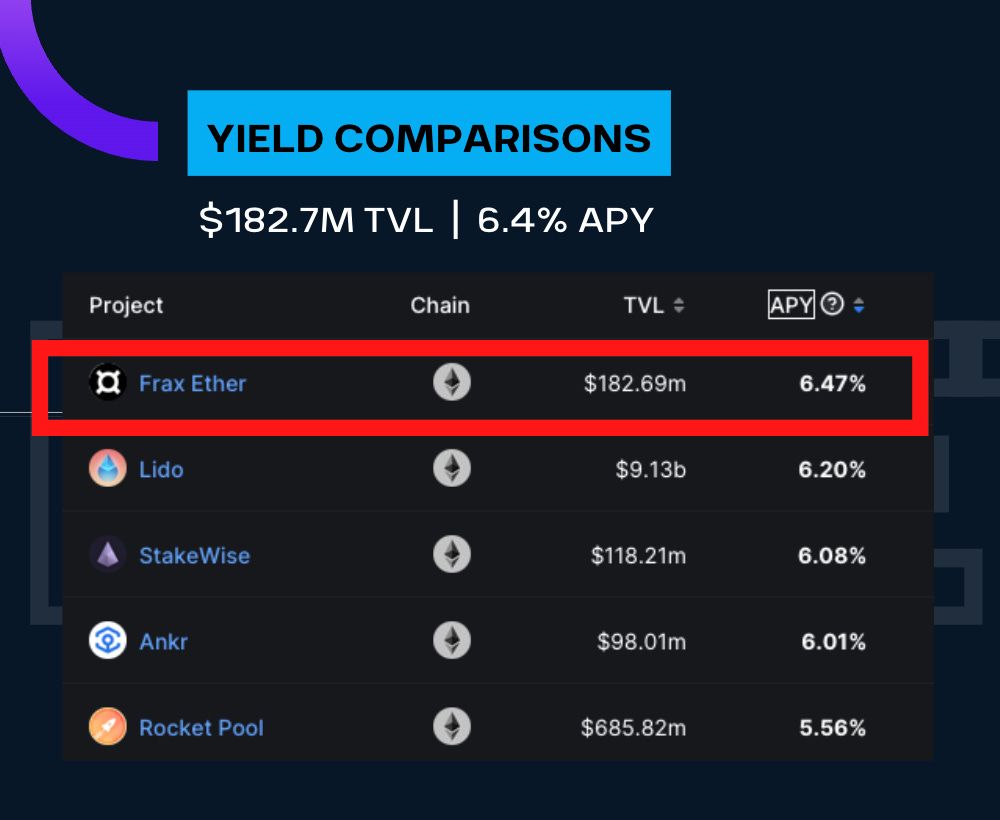1000x820 pixels.
Task: Open the Ankr project link
Action: [163, 641]
